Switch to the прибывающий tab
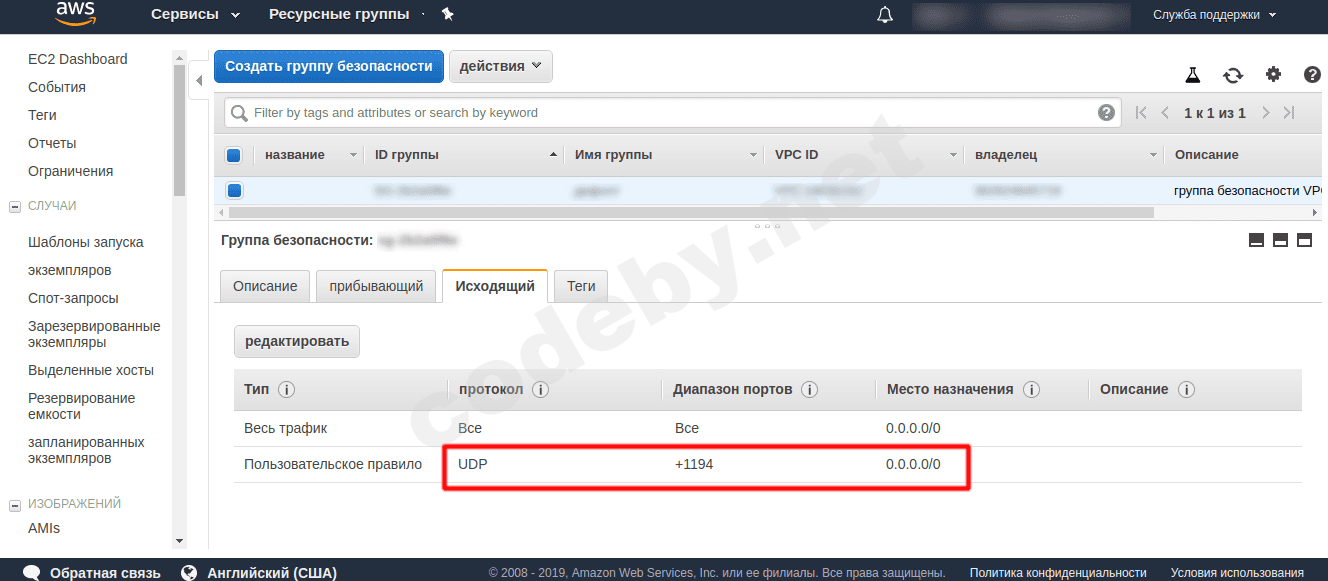 tap(376, 286)
